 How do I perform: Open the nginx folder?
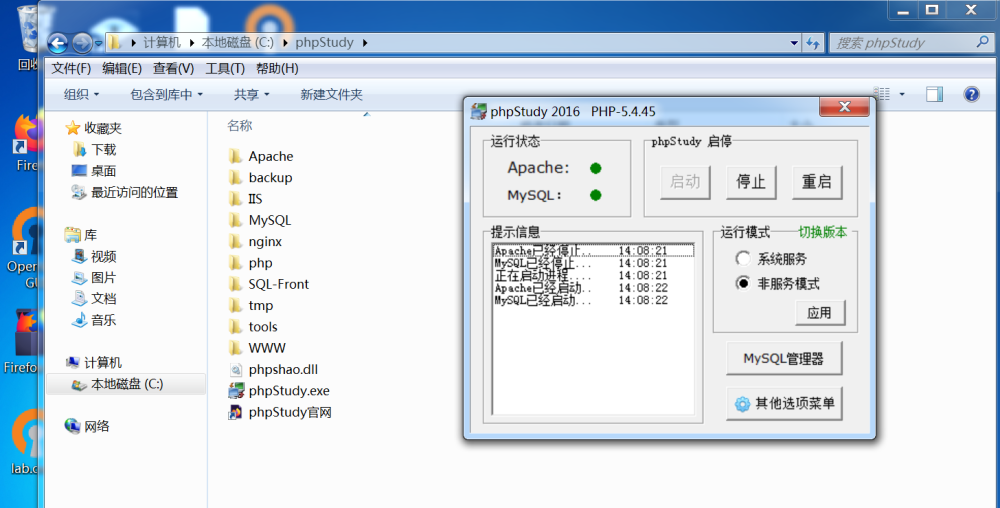pyautogui.click(x=265, y=242)
